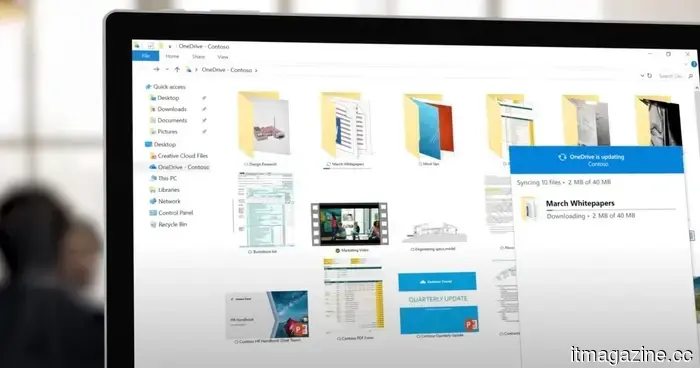Open the recent locations dropdown arrow
This screenshot has height=368, width=700.
tap(167, 70)
